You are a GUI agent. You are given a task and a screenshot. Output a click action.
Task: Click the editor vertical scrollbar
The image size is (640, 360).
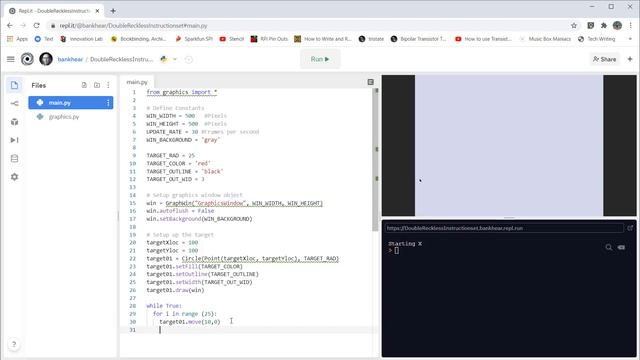coord(376,159)
